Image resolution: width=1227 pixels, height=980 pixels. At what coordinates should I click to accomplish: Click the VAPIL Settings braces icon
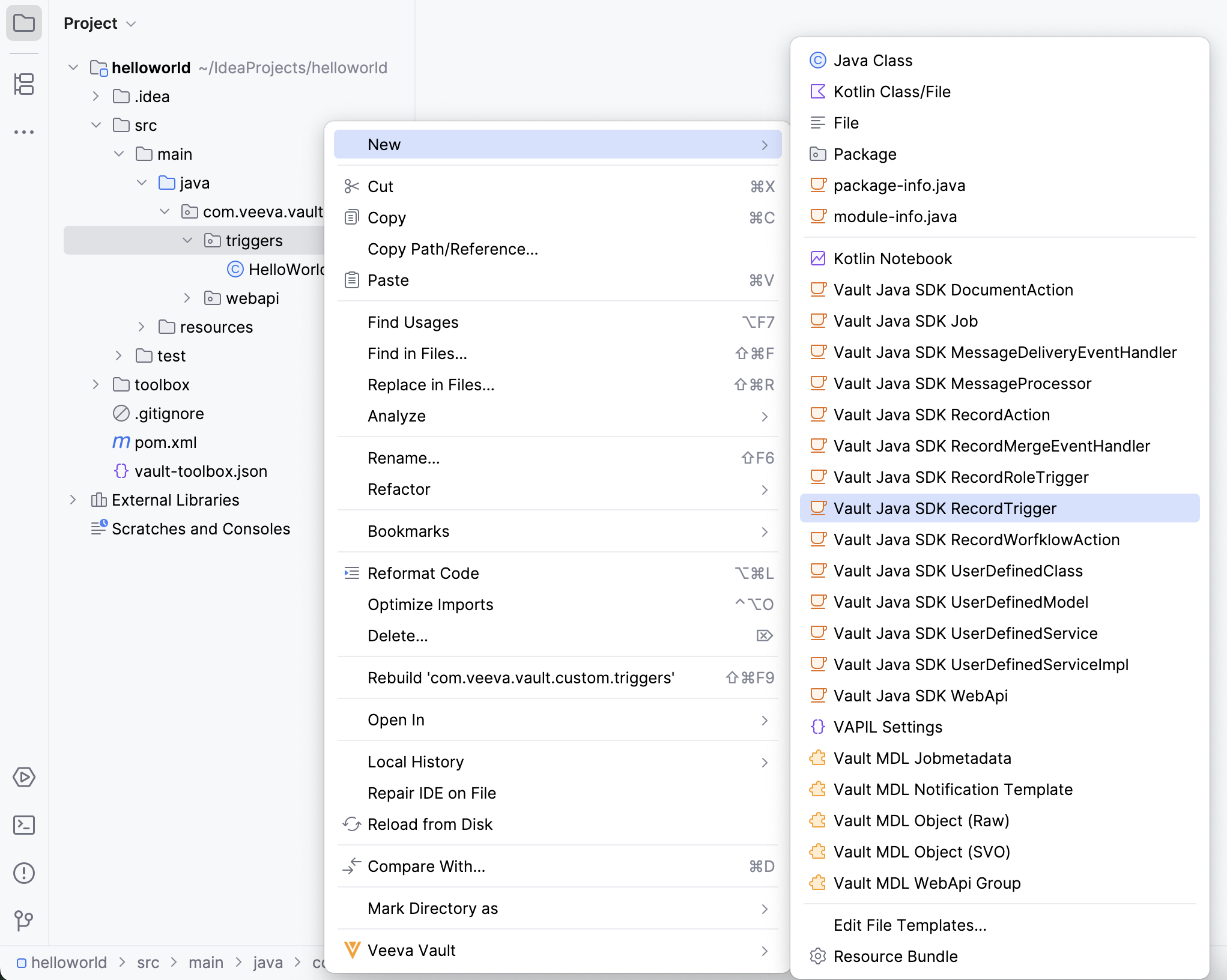(x=818, y=727)
